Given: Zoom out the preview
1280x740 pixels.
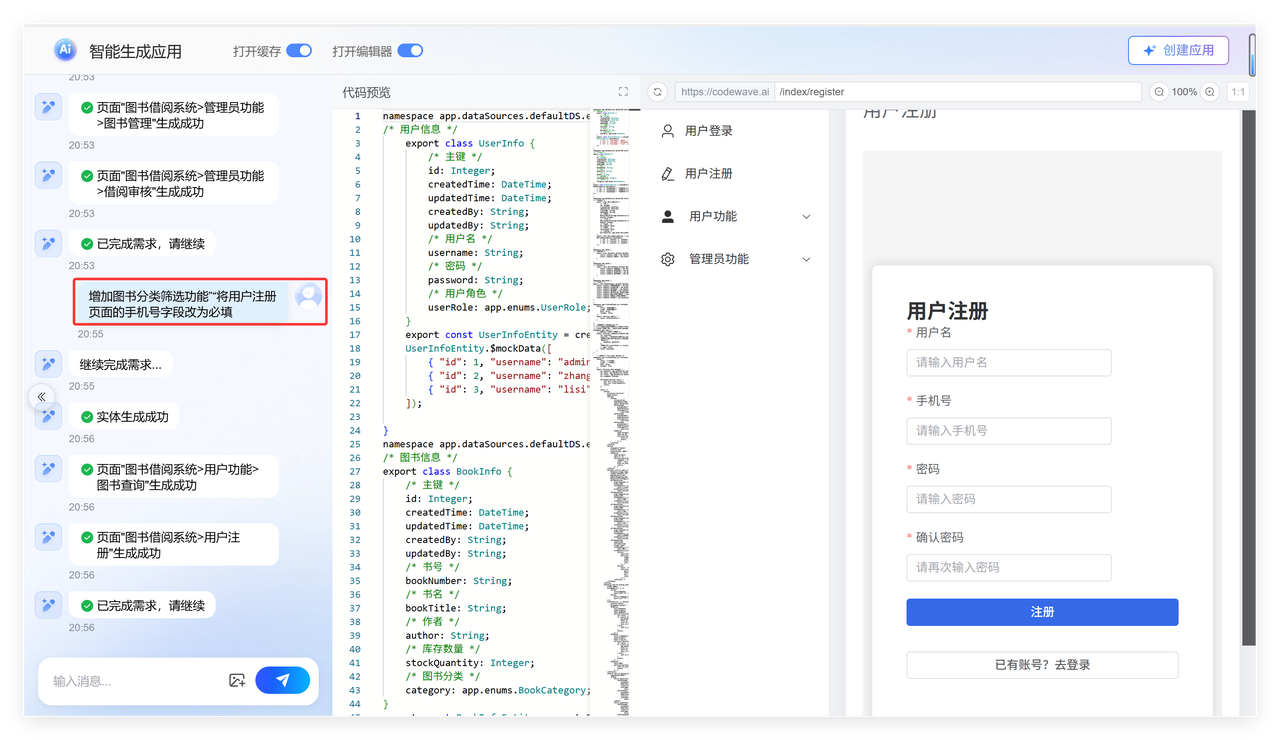Looking at the screenshot, I should pos(1159,92).
